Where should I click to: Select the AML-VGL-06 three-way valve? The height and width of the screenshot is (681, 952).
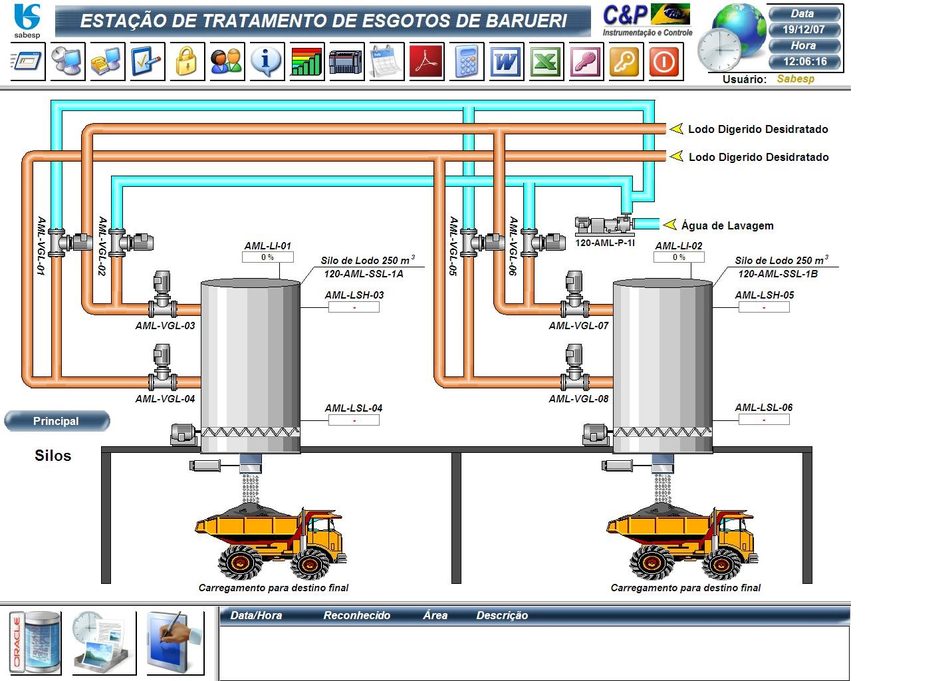click(x=543, y=243)
